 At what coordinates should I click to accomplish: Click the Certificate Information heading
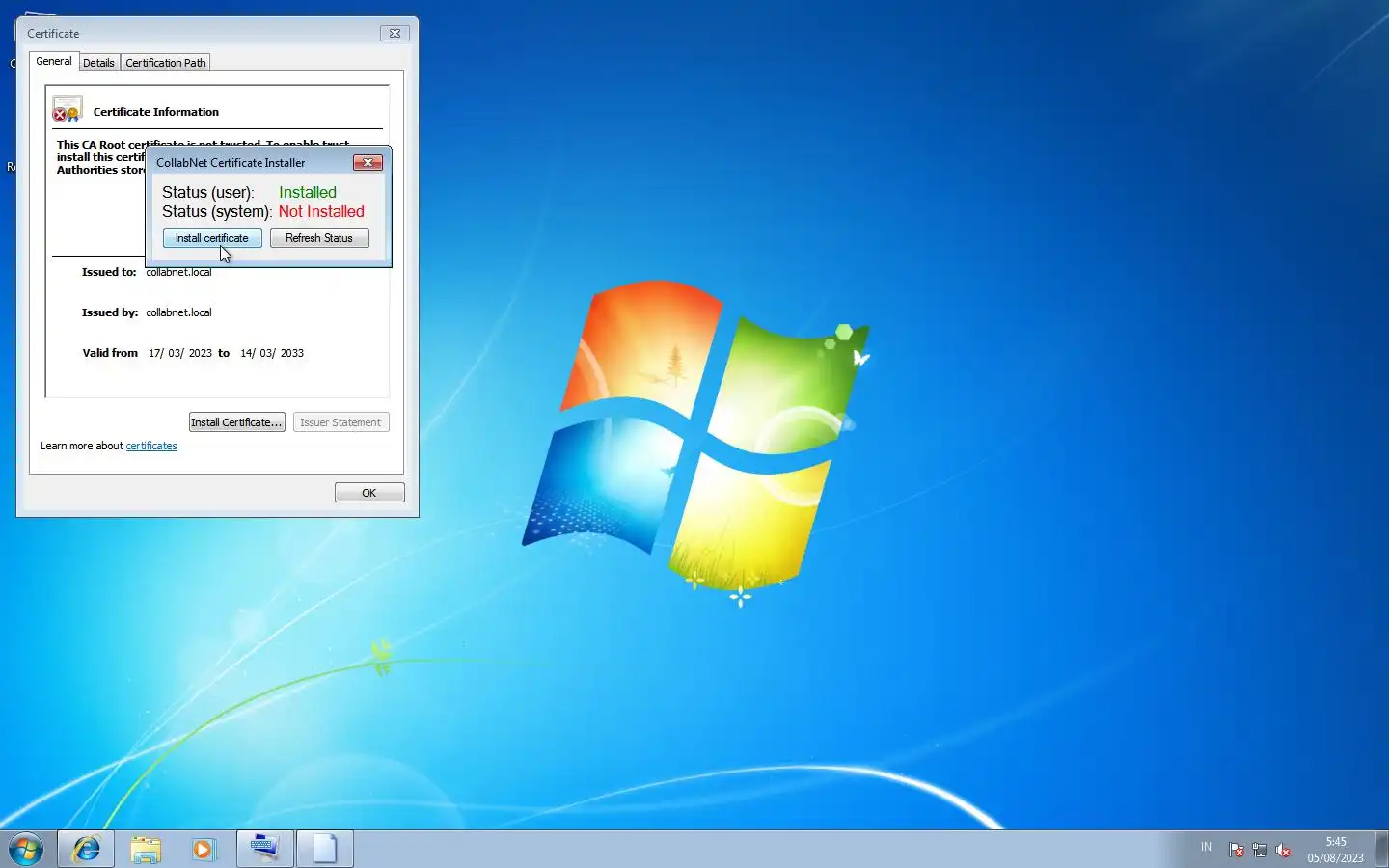click(156, 112)
